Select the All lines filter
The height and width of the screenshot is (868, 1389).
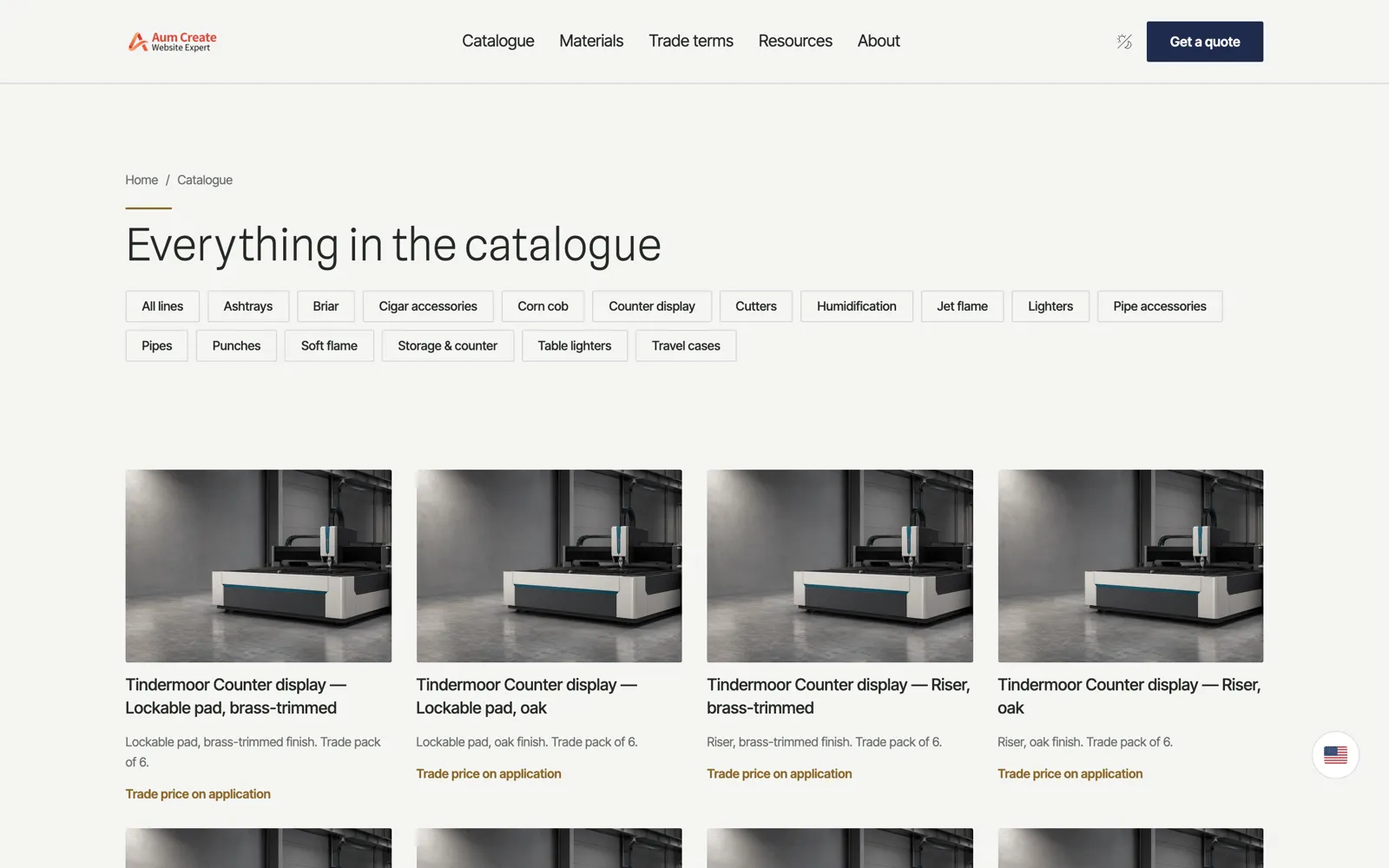click(x=162, y=306)
